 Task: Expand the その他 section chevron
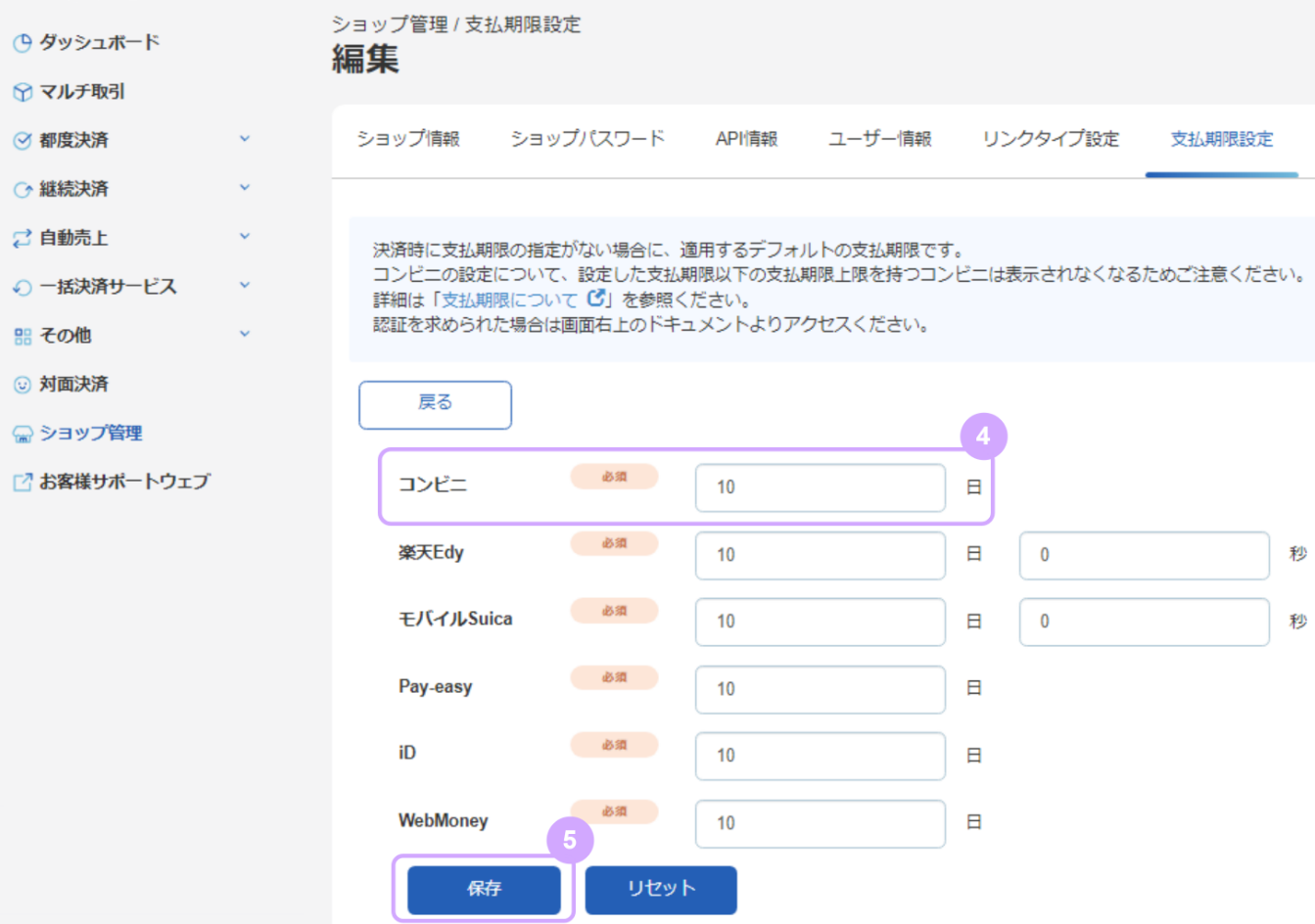[245, 334]
